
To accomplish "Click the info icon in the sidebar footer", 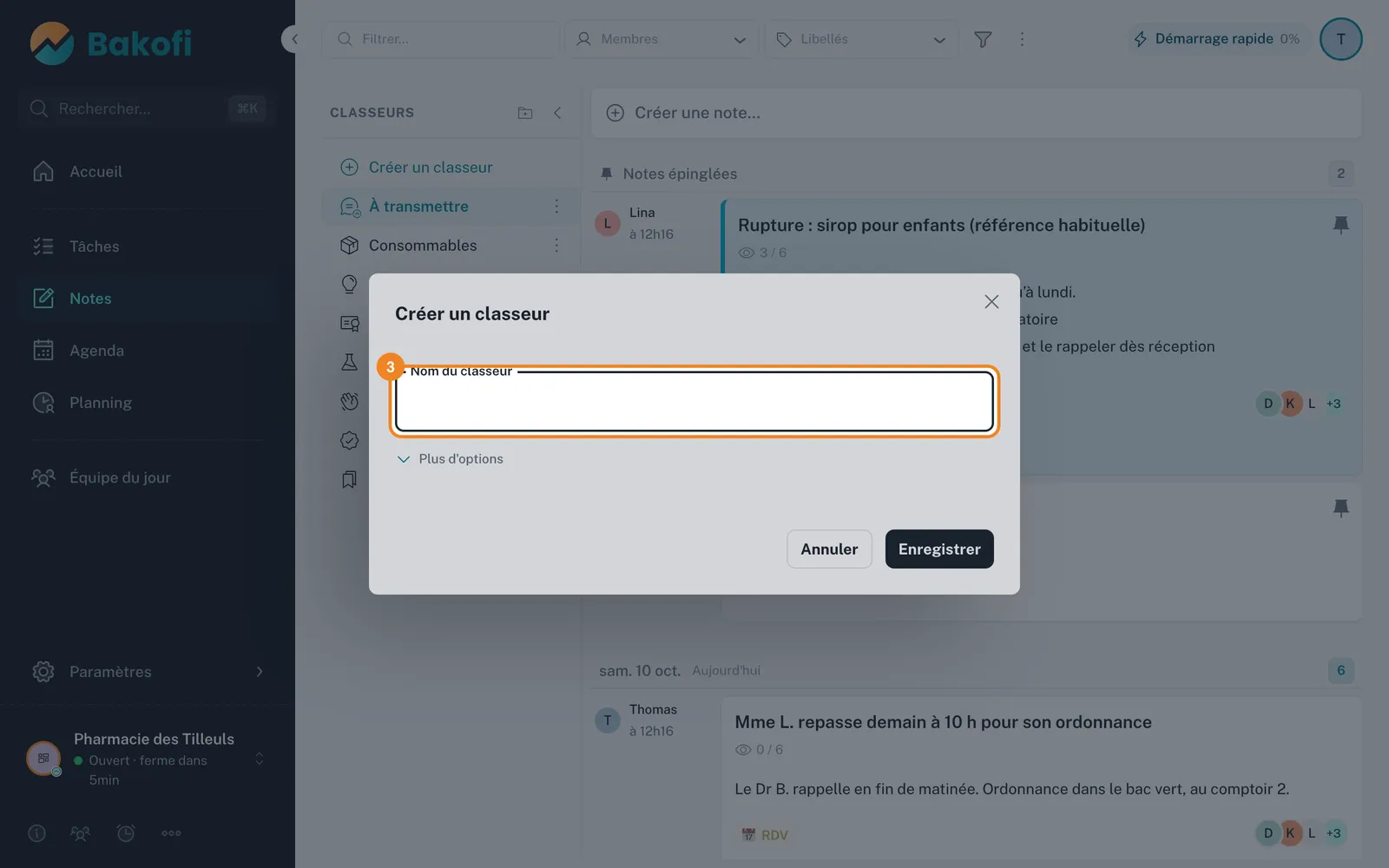I will (36, 833).
